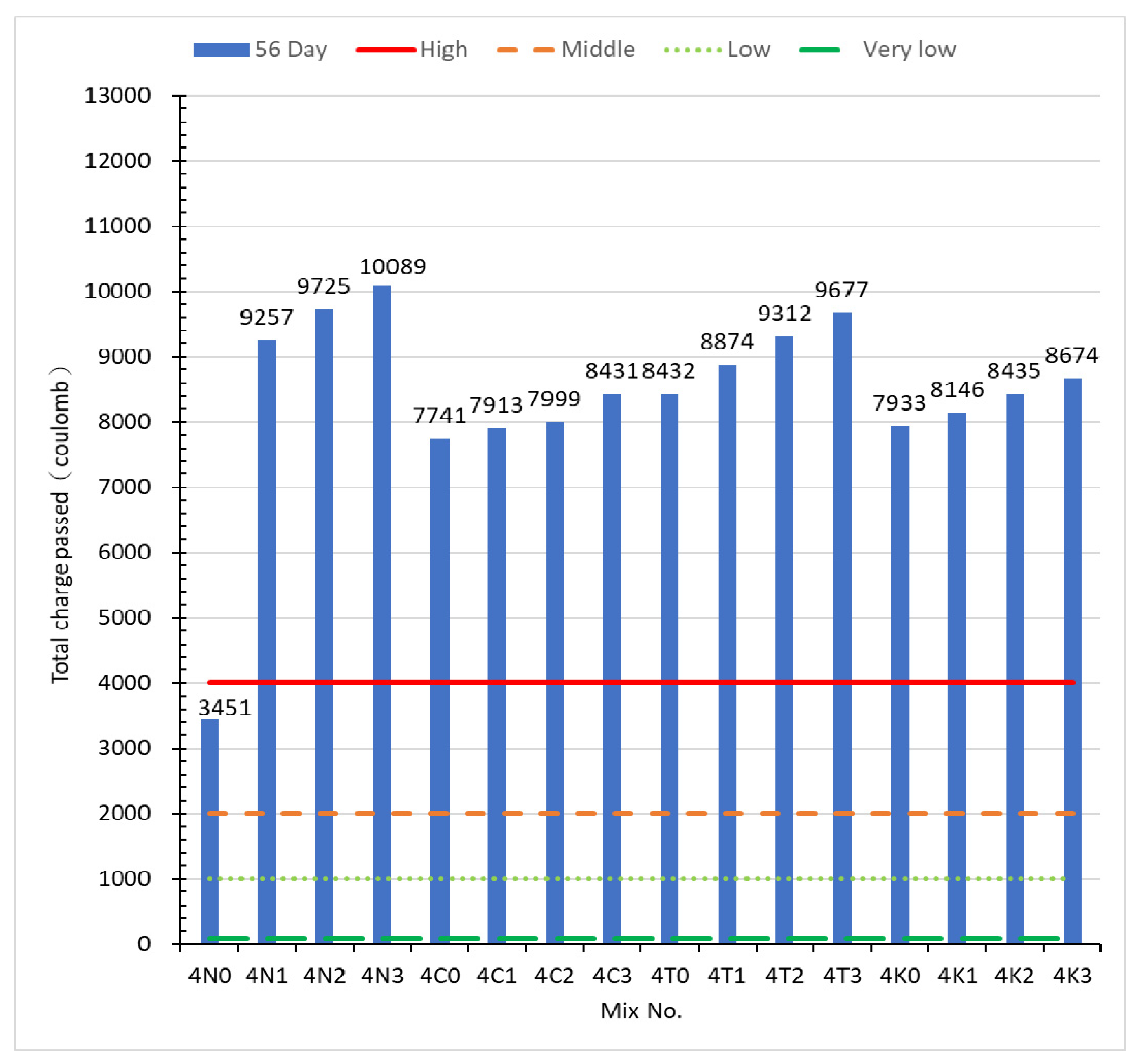
Task: Click the 4K1 category axis label
Action: (x=957, y=975)
